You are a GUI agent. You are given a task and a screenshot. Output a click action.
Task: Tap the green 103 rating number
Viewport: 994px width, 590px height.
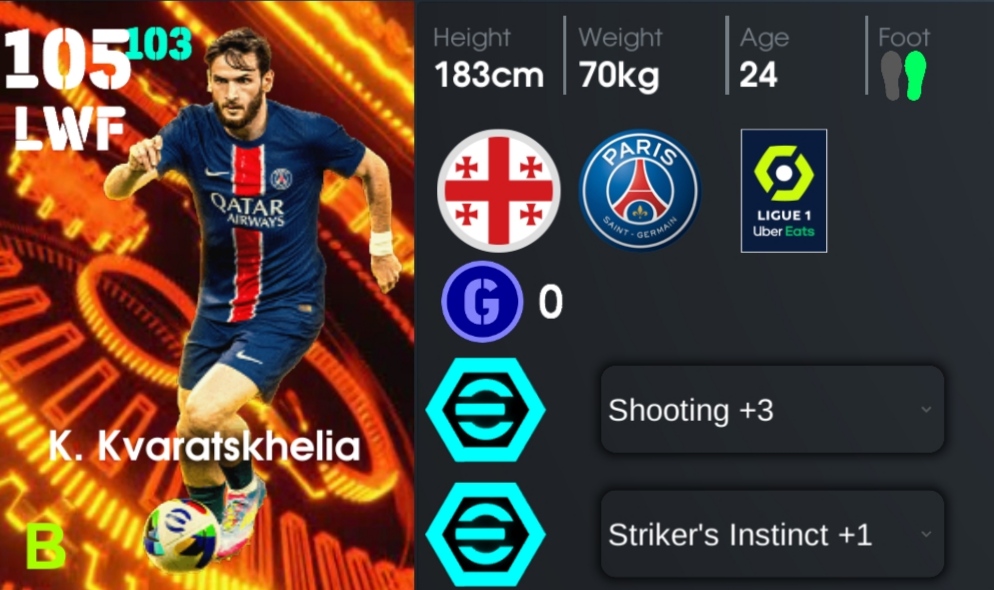[x=159, y=44]
